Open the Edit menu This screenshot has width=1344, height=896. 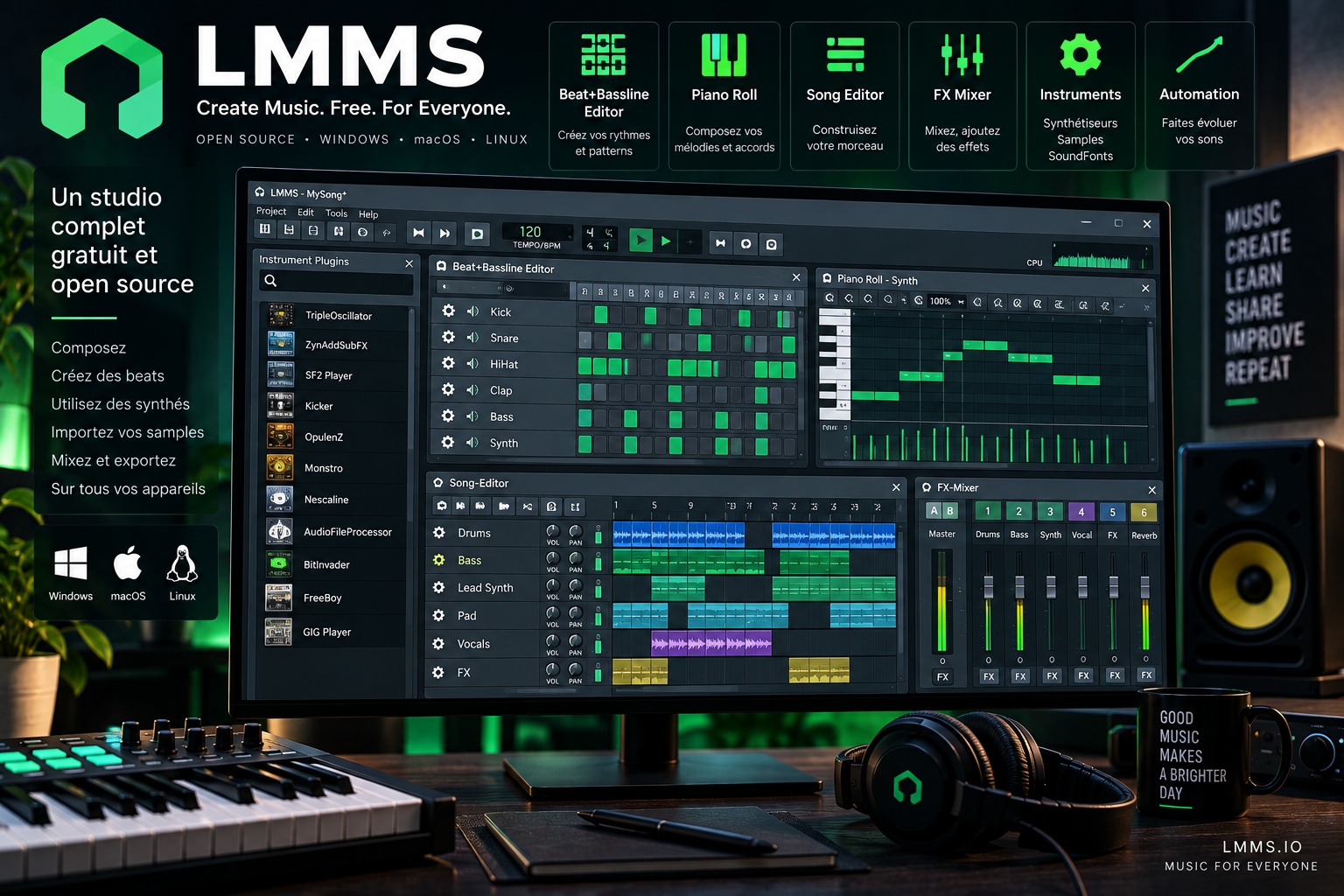[x=305, y=213]
